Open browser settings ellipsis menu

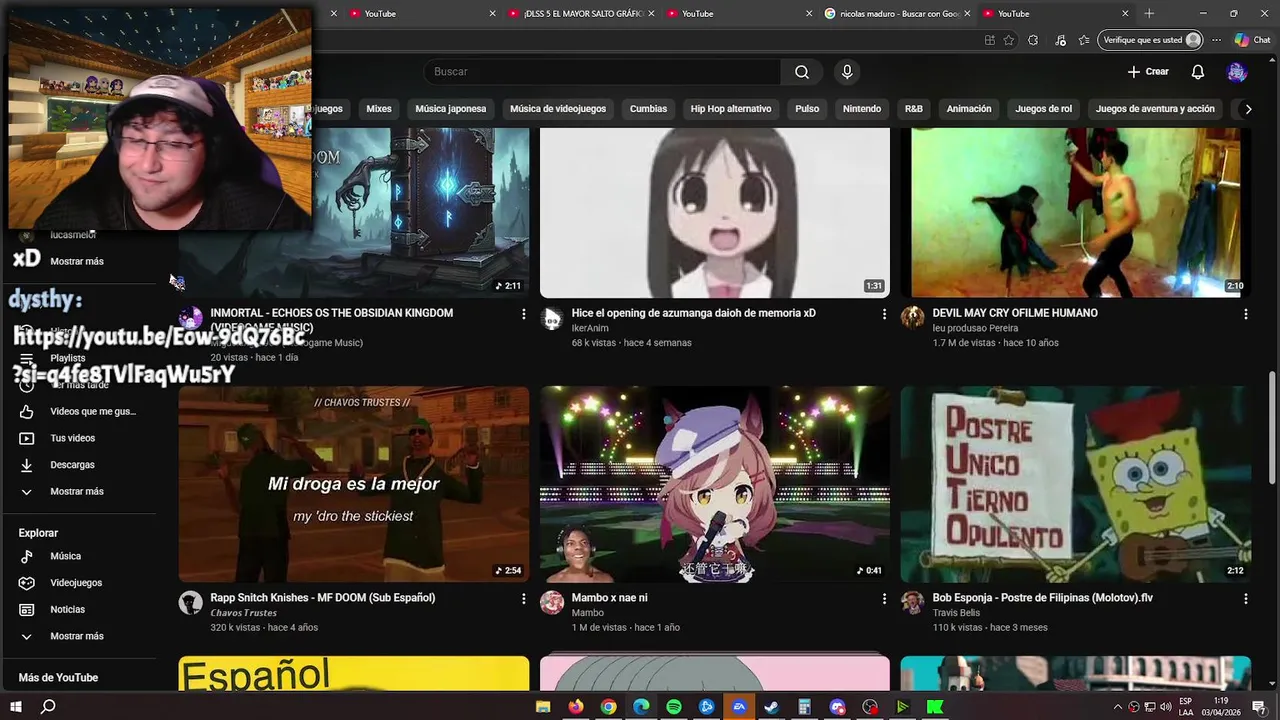[1217, 40]
